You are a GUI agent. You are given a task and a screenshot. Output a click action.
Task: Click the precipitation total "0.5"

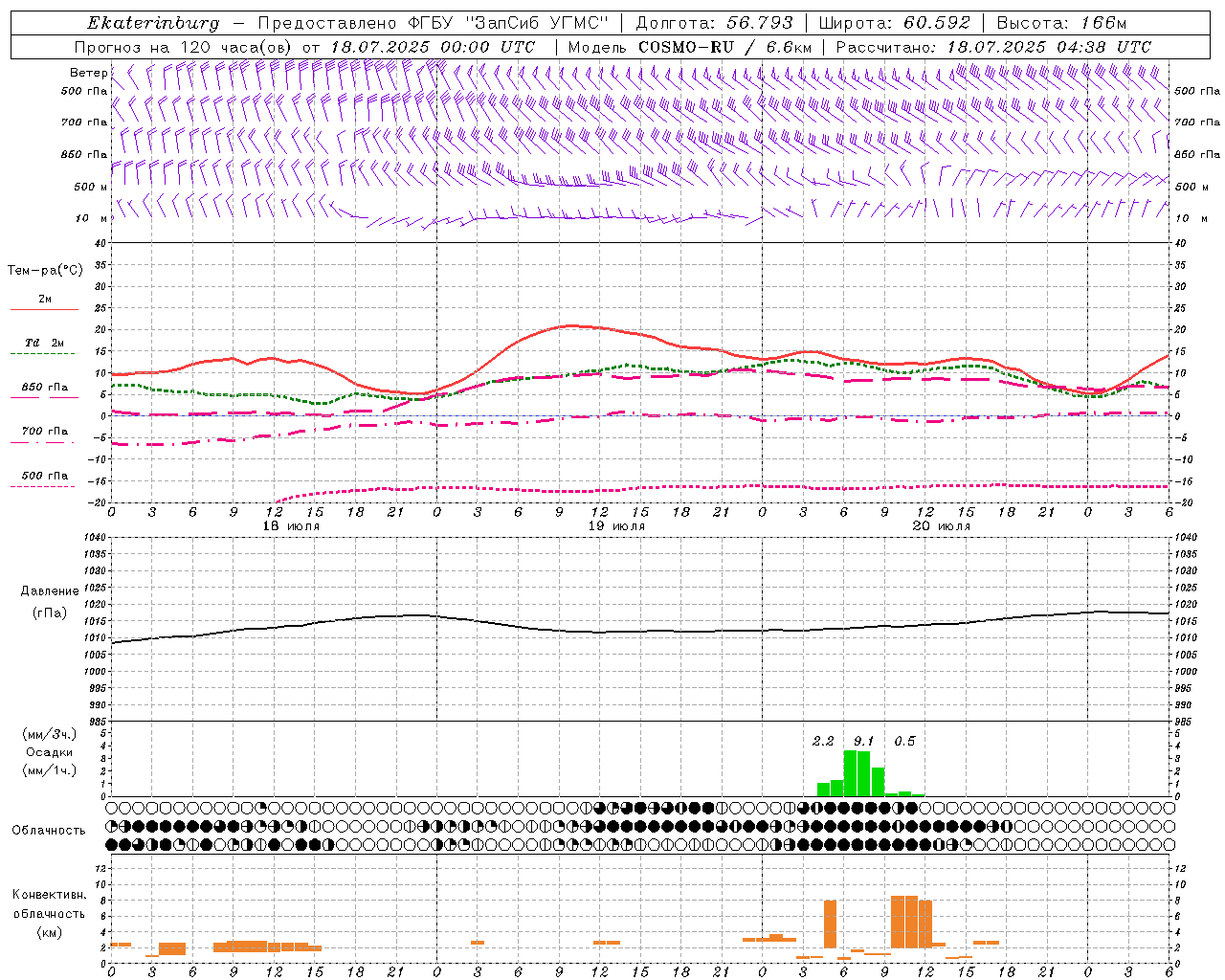(904, 741)
